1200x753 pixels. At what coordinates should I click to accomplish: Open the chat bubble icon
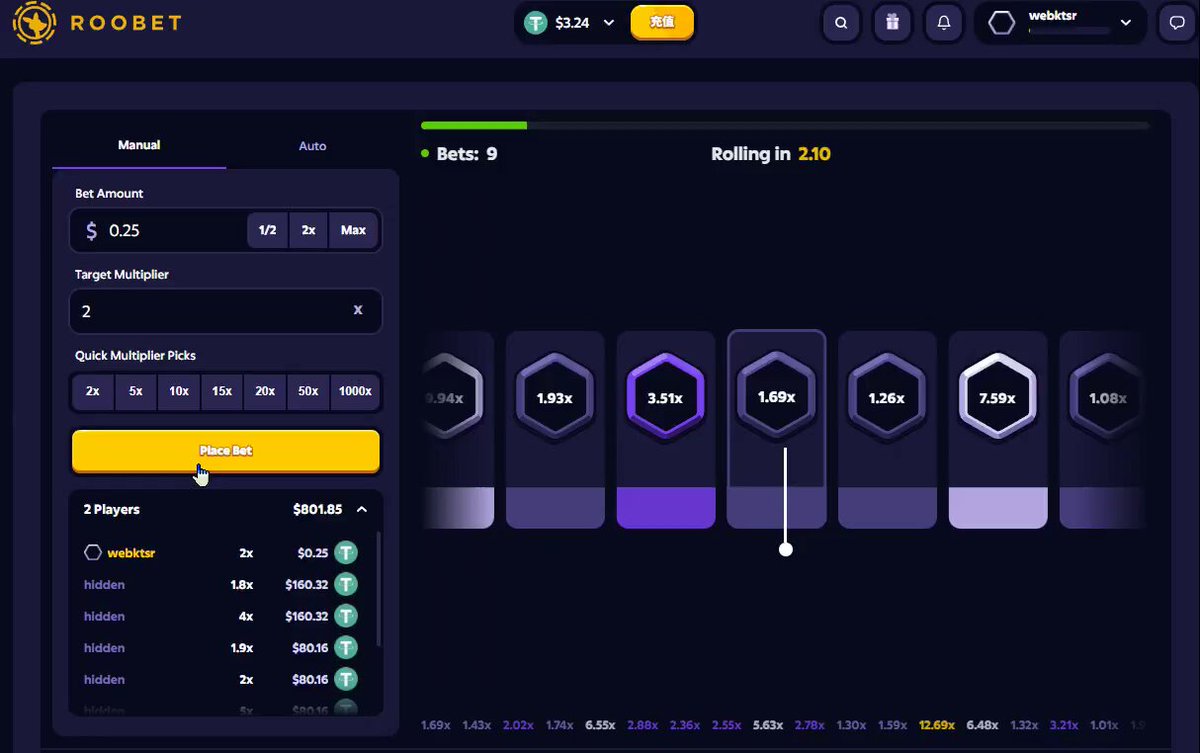click(x=1178, y=24)
